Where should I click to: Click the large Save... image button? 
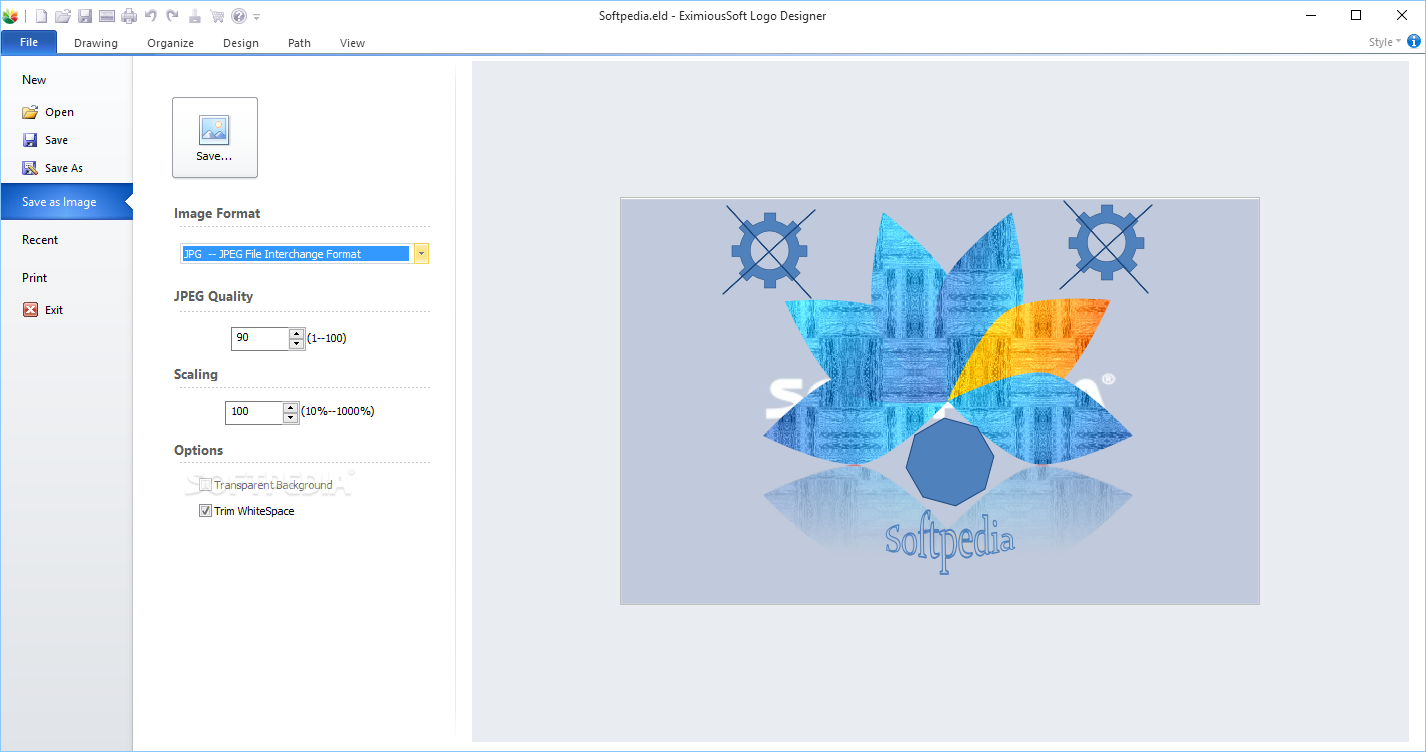tap(215, 138)
